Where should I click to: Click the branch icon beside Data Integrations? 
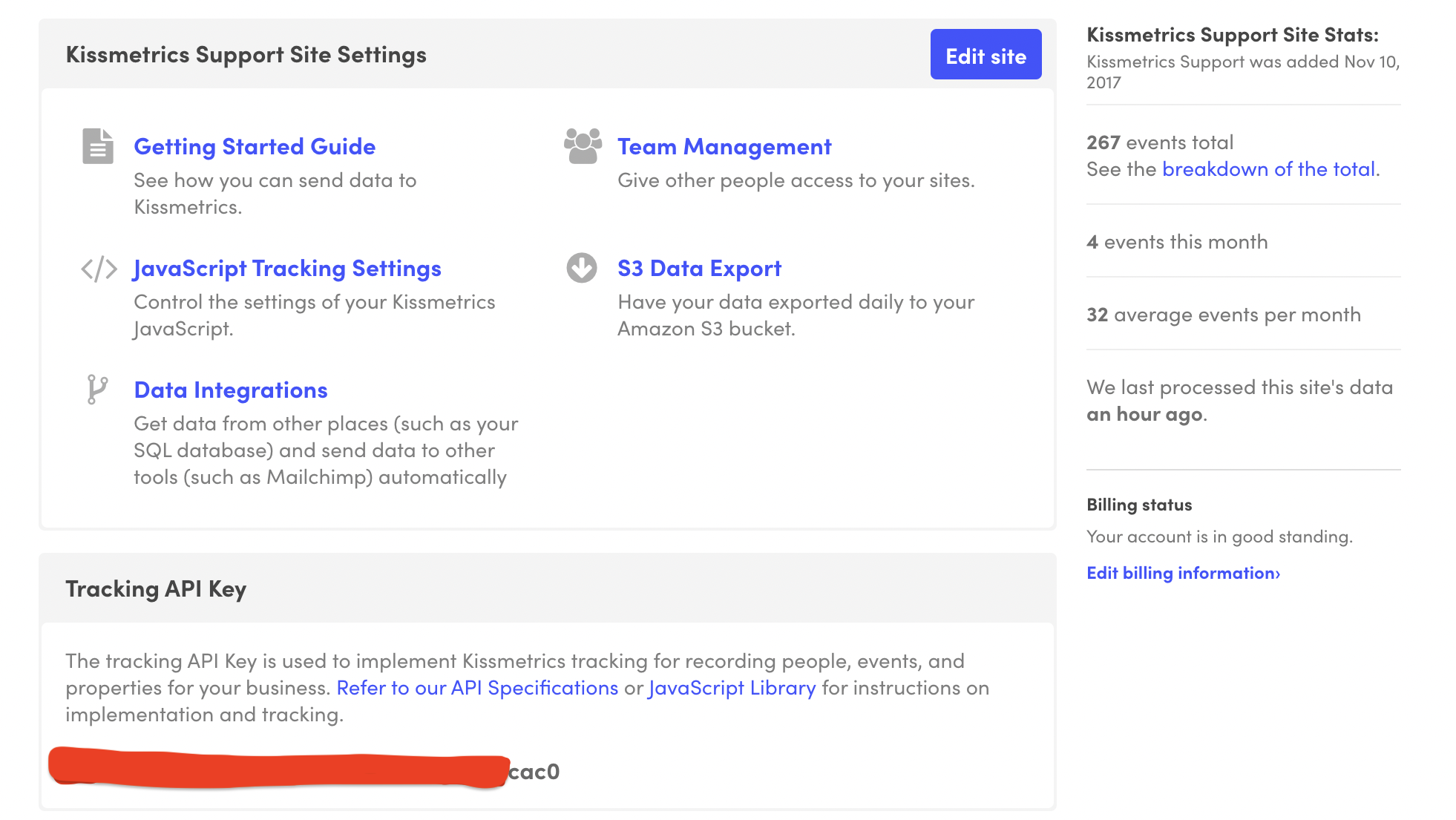(97, 389)
